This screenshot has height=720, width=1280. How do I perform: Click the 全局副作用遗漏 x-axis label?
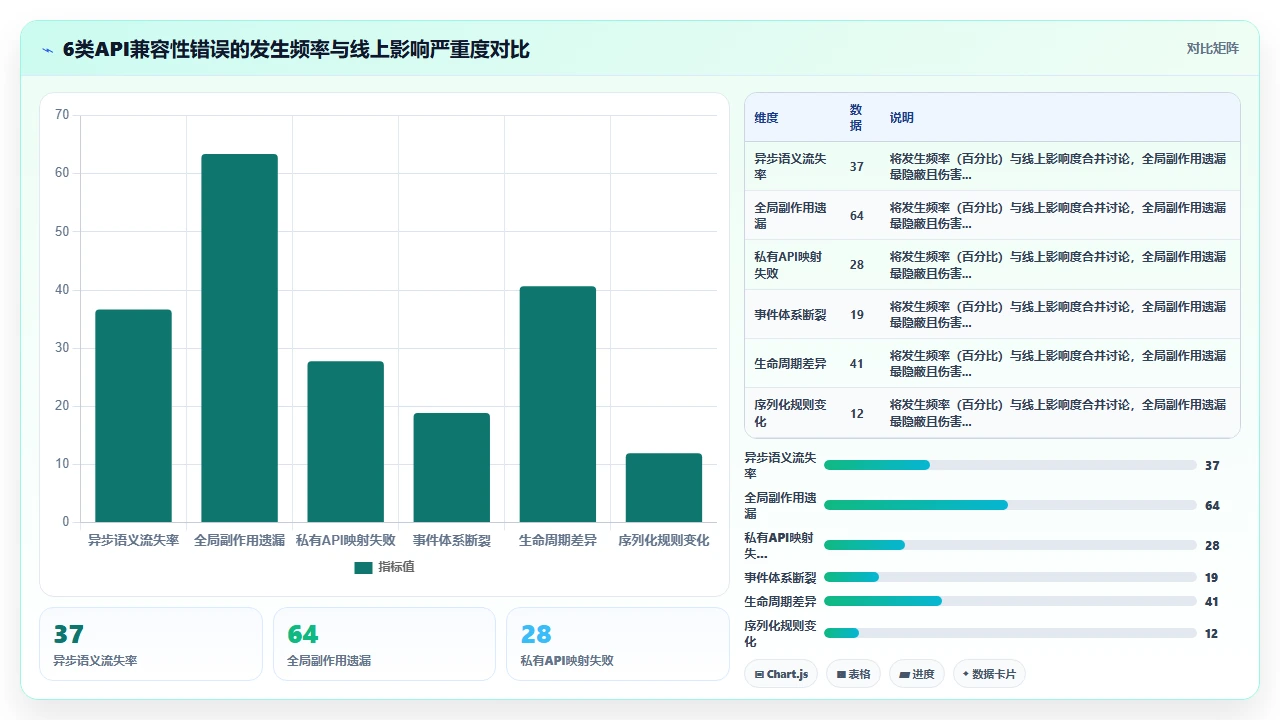240,540
